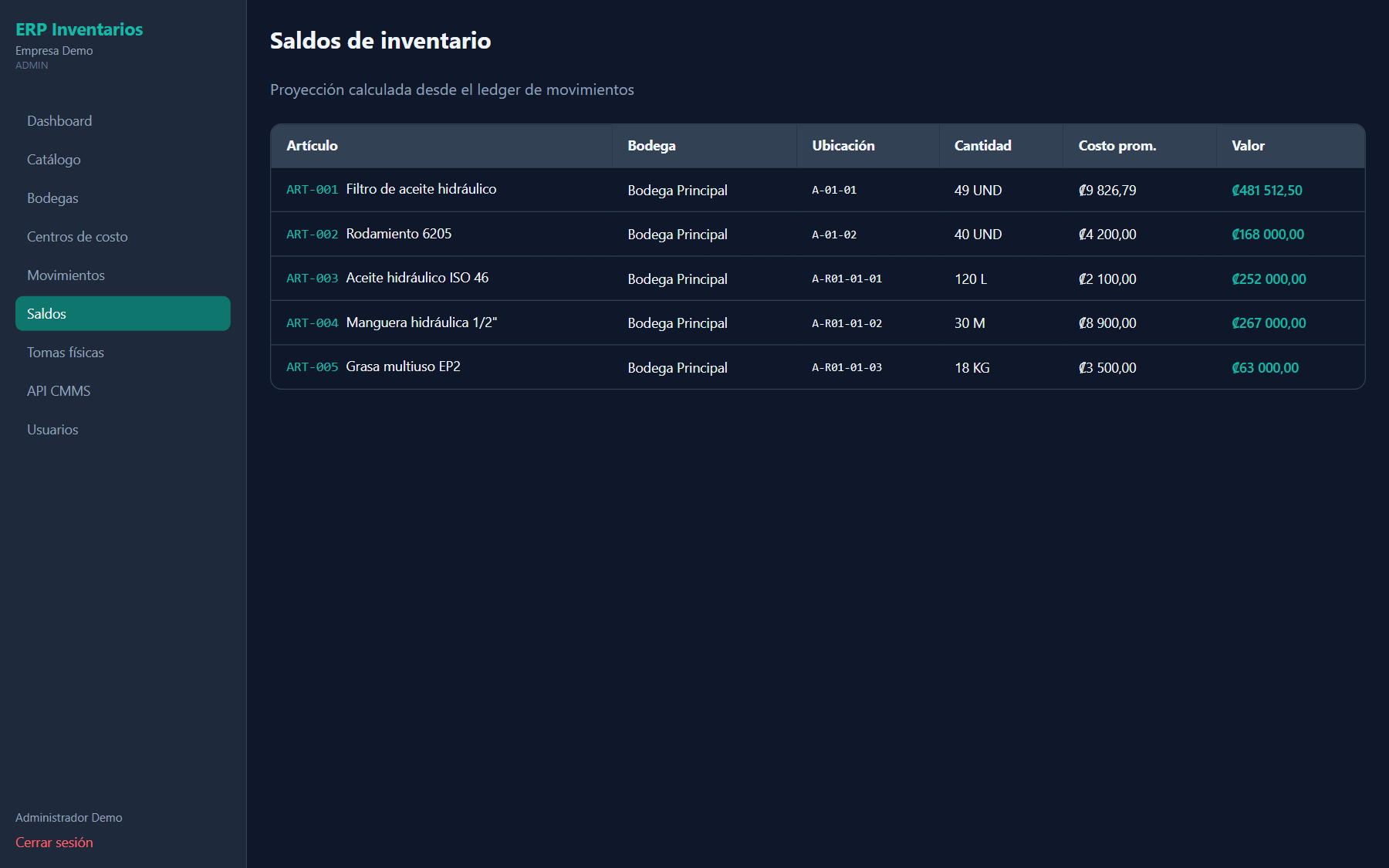
Task: Select Centros de costo
Action: click(123, 237)
